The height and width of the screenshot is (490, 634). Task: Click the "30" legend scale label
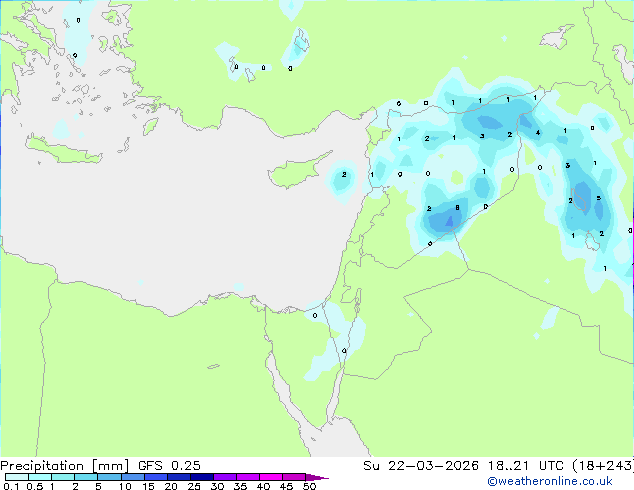pos(217,486)
